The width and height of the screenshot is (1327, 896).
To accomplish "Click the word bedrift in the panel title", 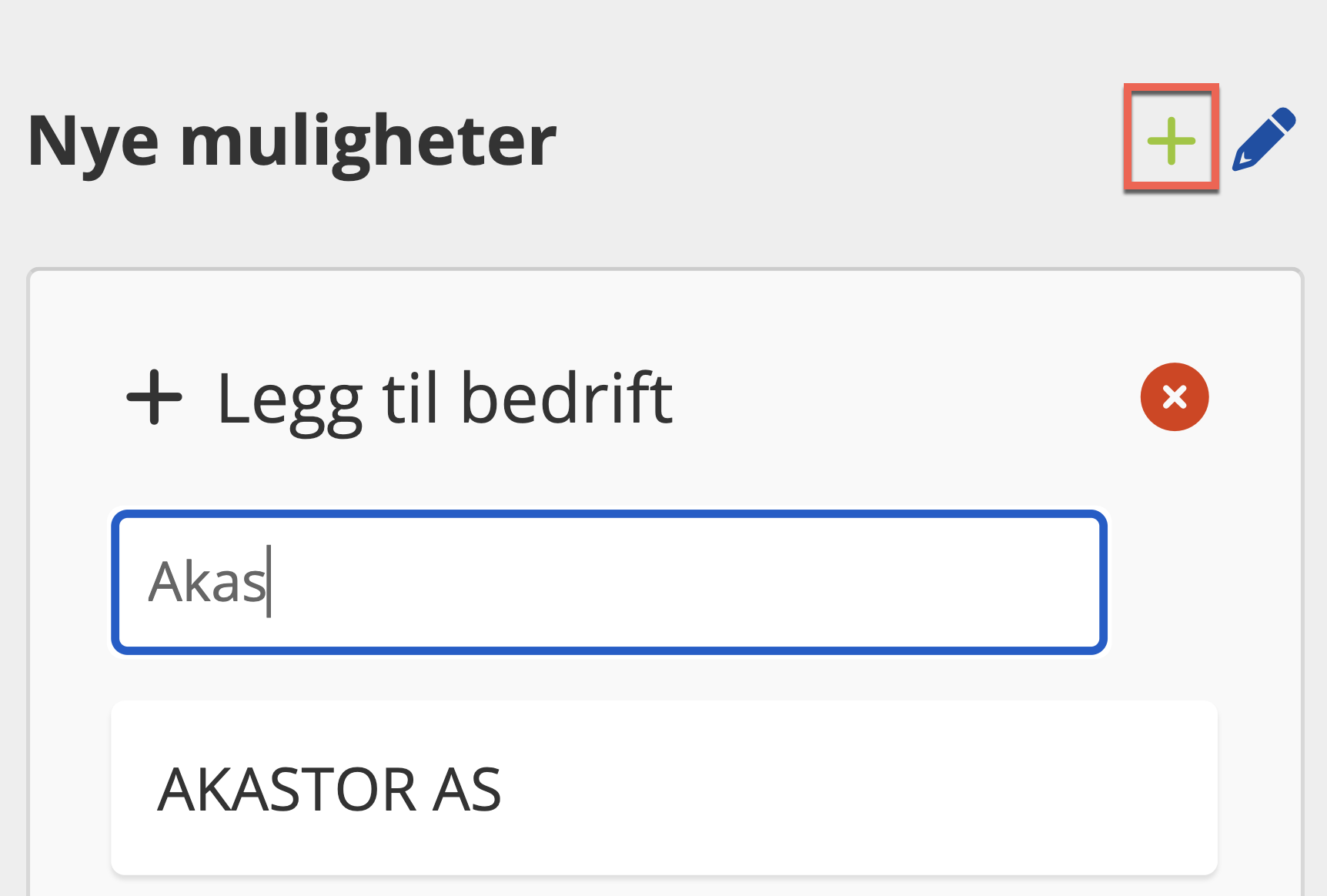I will 567,399.
